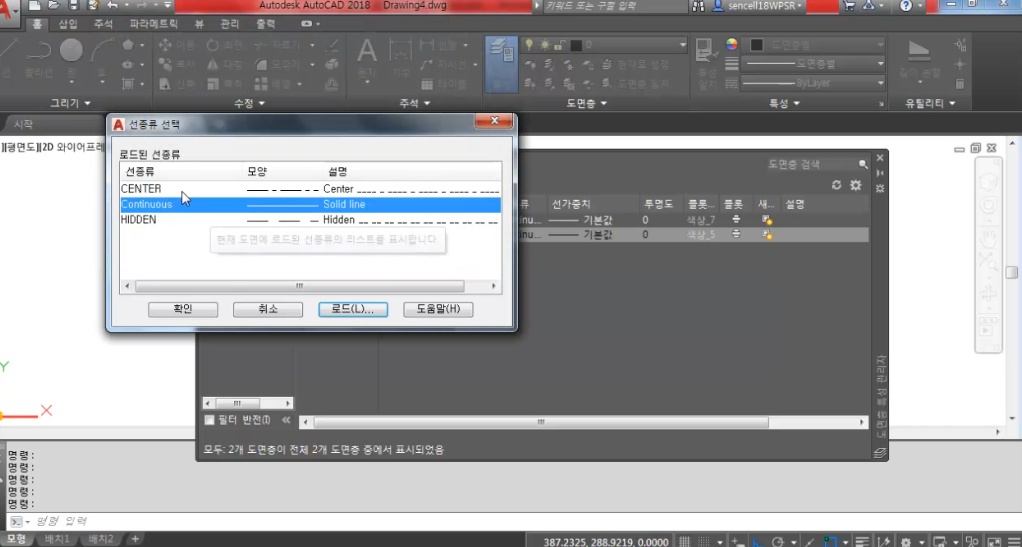Click the New drawing icon in quick access
Screen dimensions: 1022x547
click(34, 5)
